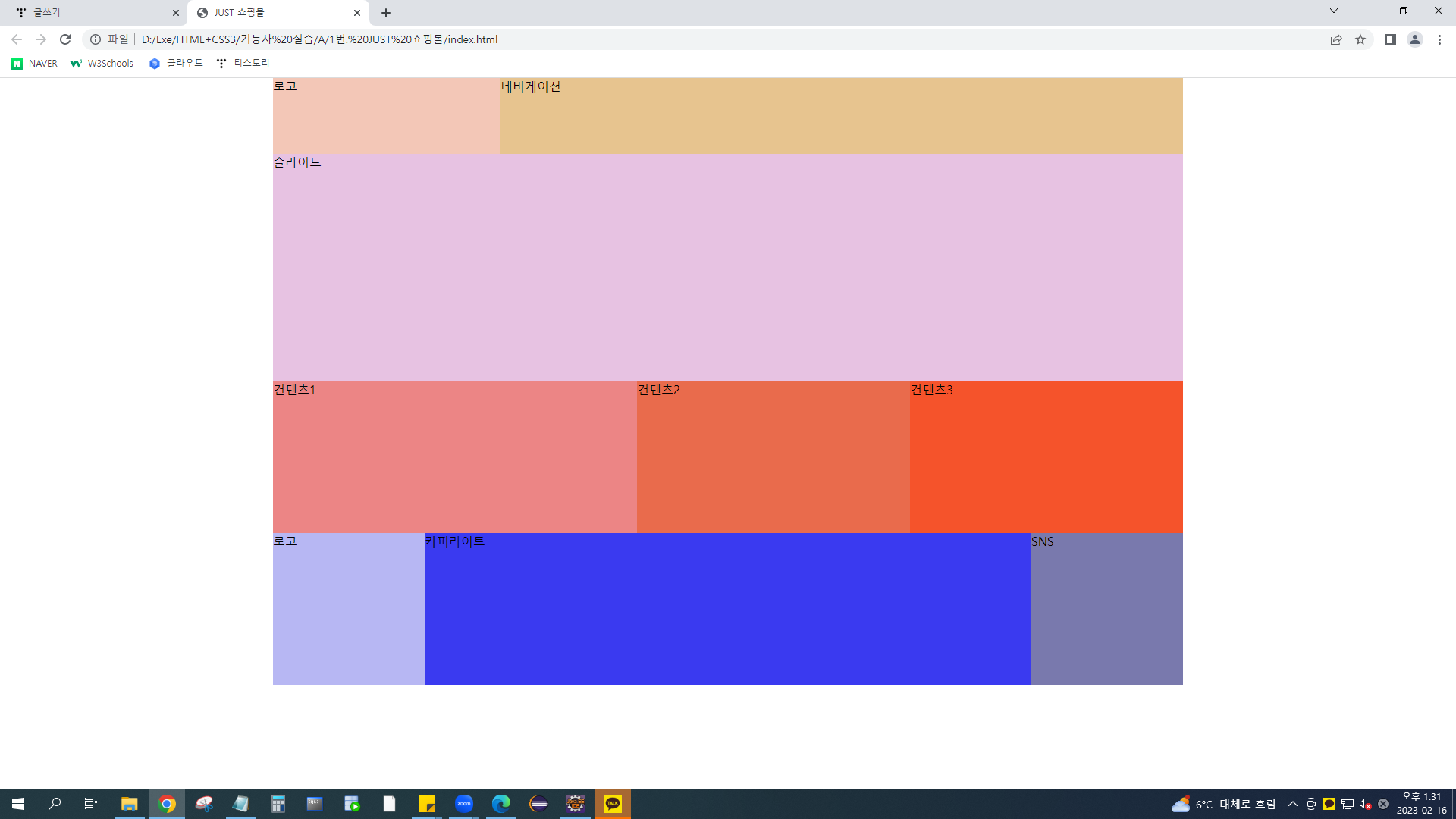
Task: Open a new tab with plus button
Action: point(386,13)
